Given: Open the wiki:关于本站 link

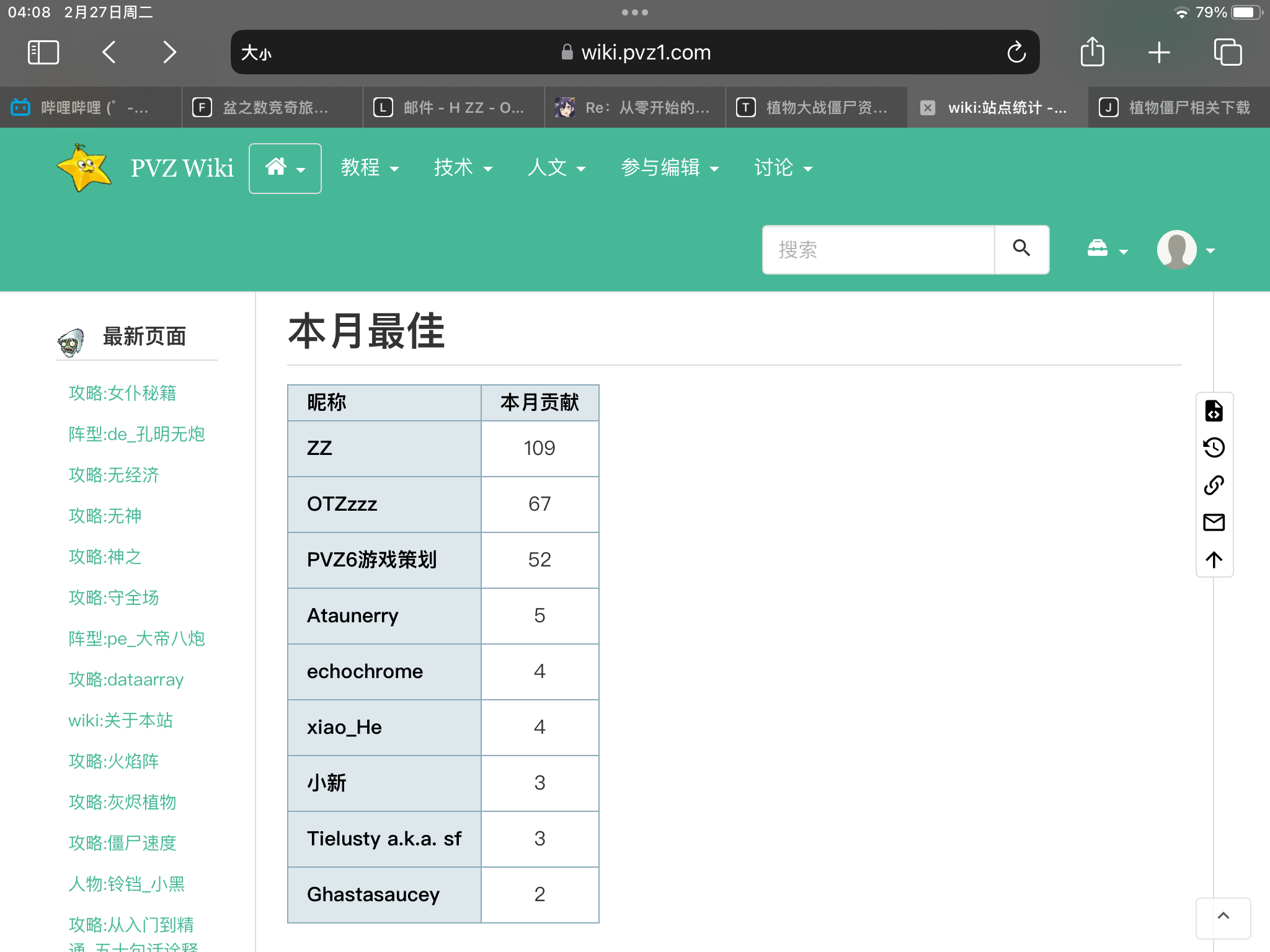Looking at the screenshot, I should pyautogui.click(x=120, y=720).
